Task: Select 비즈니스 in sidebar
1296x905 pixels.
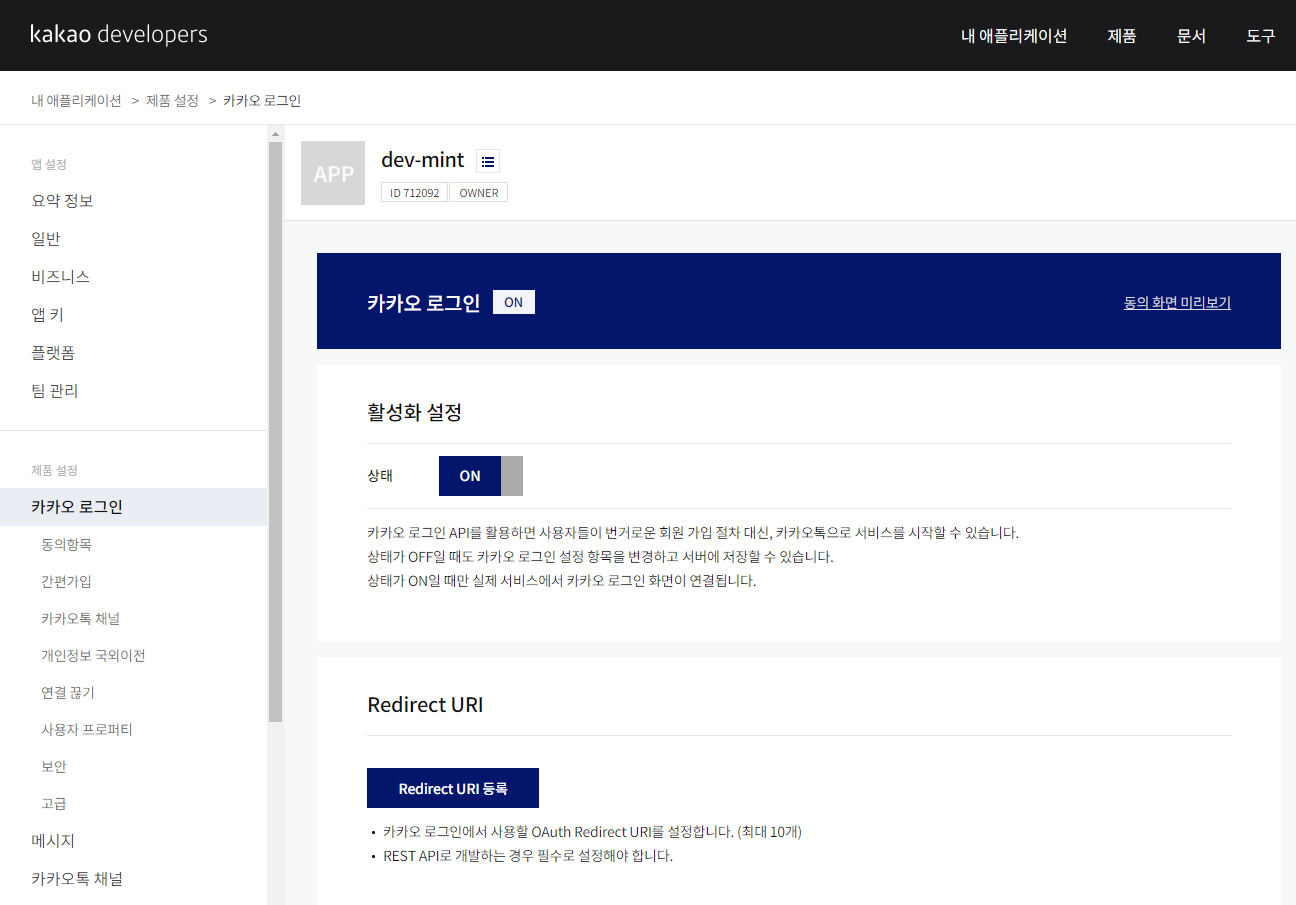Action: tap(61, 277)
